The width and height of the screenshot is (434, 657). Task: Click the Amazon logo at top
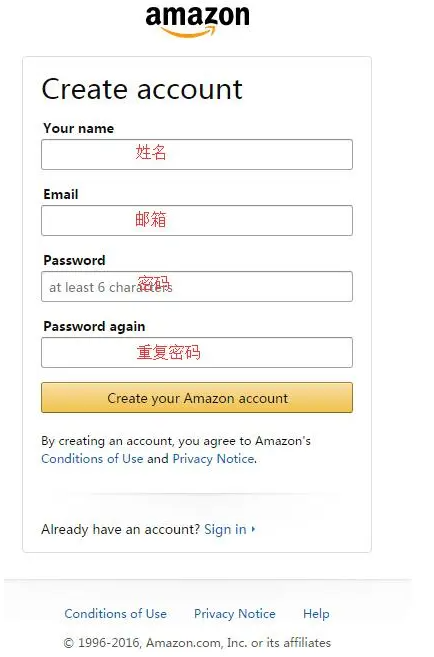[197, 22]
